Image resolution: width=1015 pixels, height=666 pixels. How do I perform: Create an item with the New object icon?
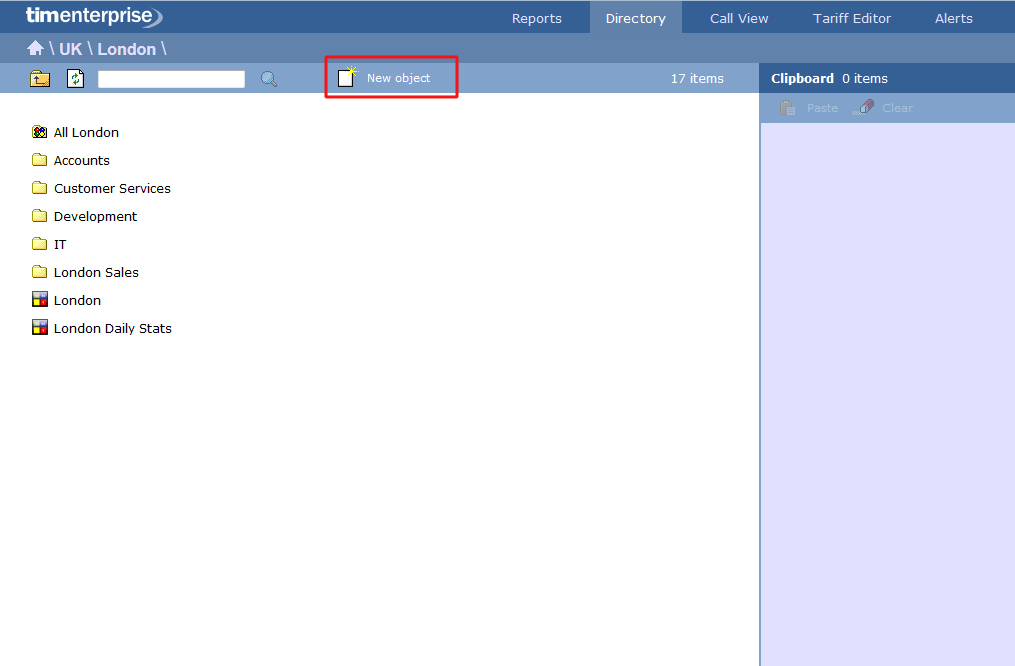(347, 76)
